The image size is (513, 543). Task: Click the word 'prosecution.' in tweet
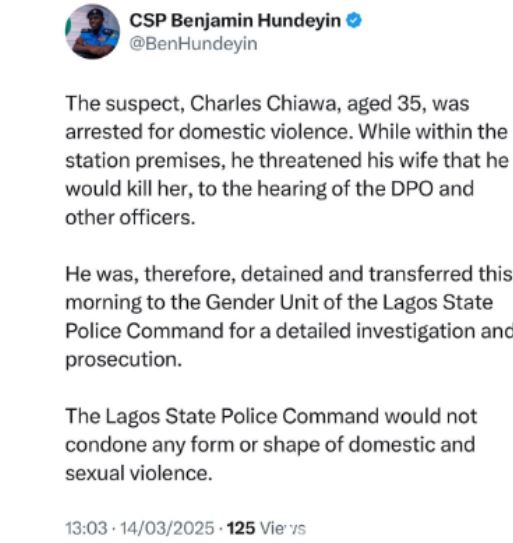click(x=124, y=360)
